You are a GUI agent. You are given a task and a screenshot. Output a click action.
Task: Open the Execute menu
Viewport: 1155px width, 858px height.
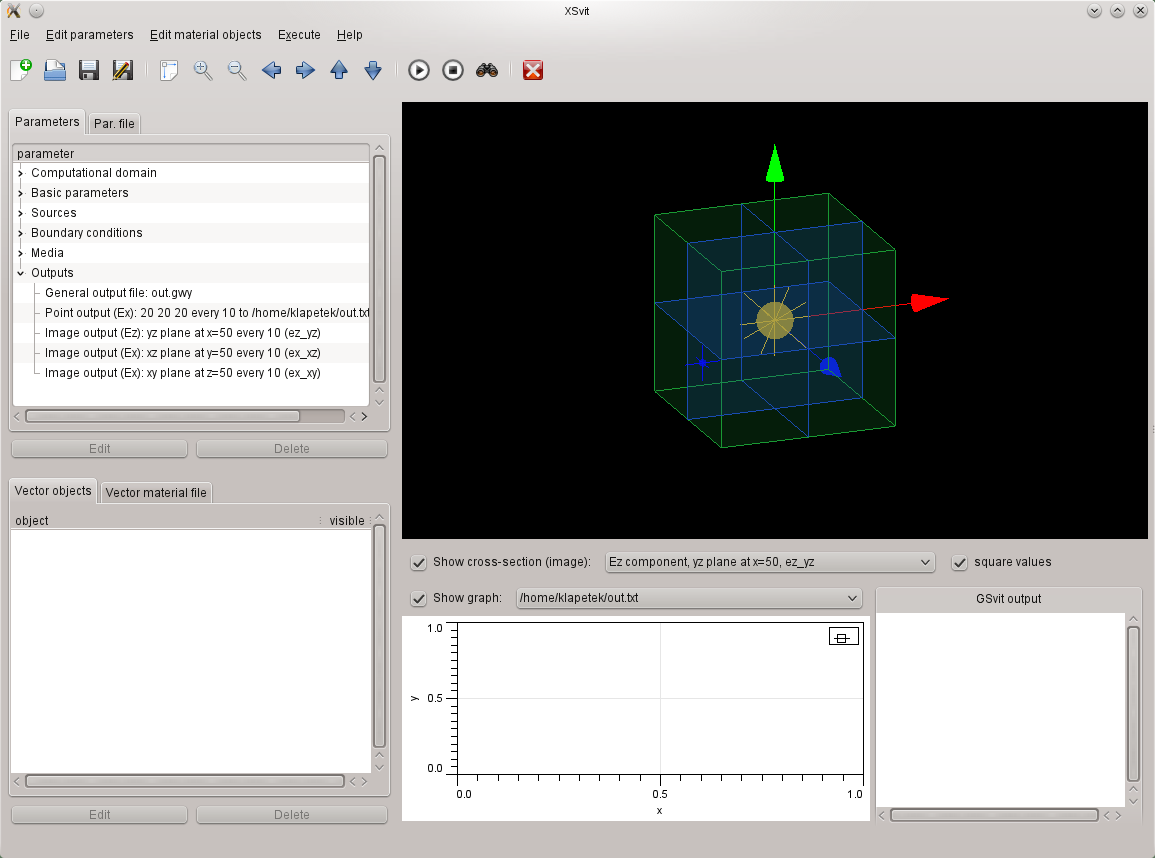299,35
